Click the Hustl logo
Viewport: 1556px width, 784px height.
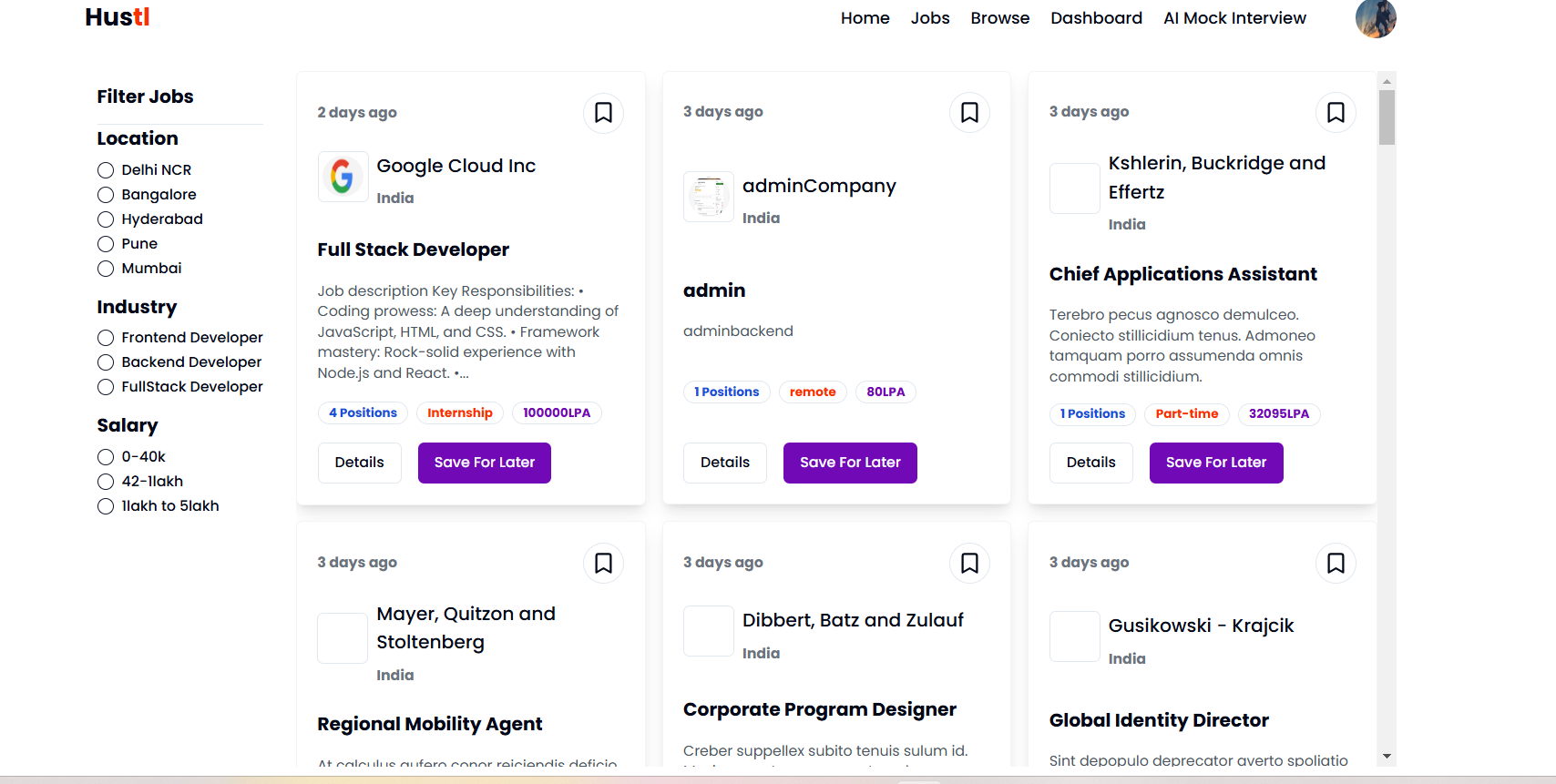click(118, 17)
